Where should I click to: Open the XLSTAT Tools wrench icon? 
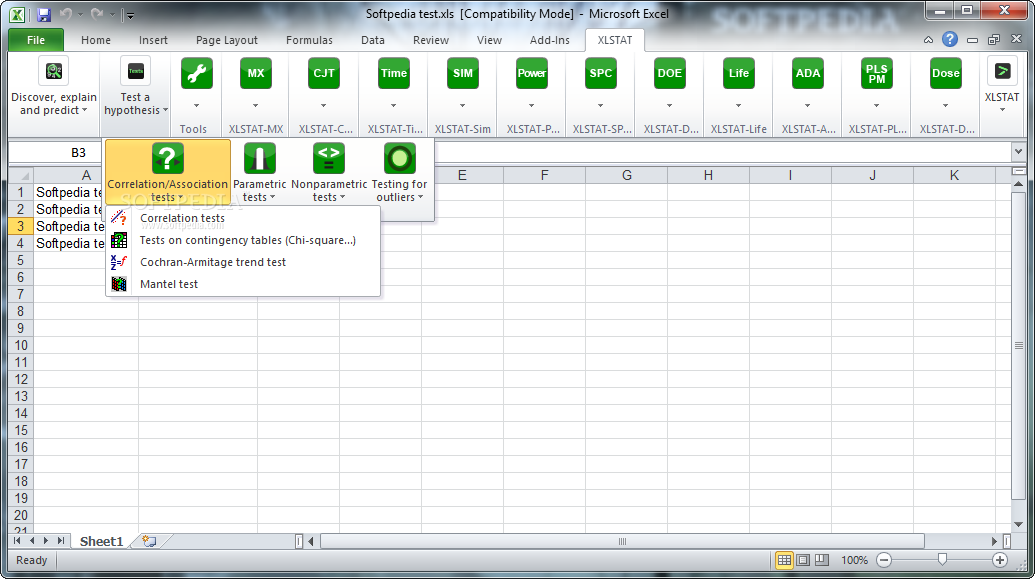point(197,73)
